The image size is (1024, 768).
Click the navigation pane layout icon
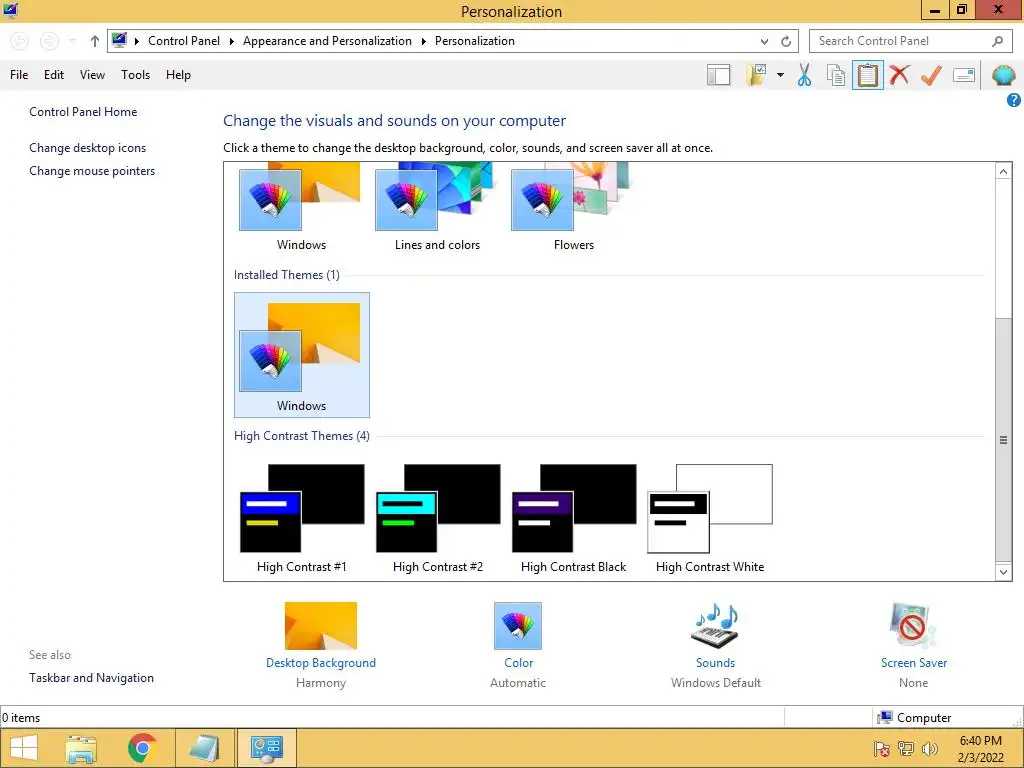pos(718,75)
